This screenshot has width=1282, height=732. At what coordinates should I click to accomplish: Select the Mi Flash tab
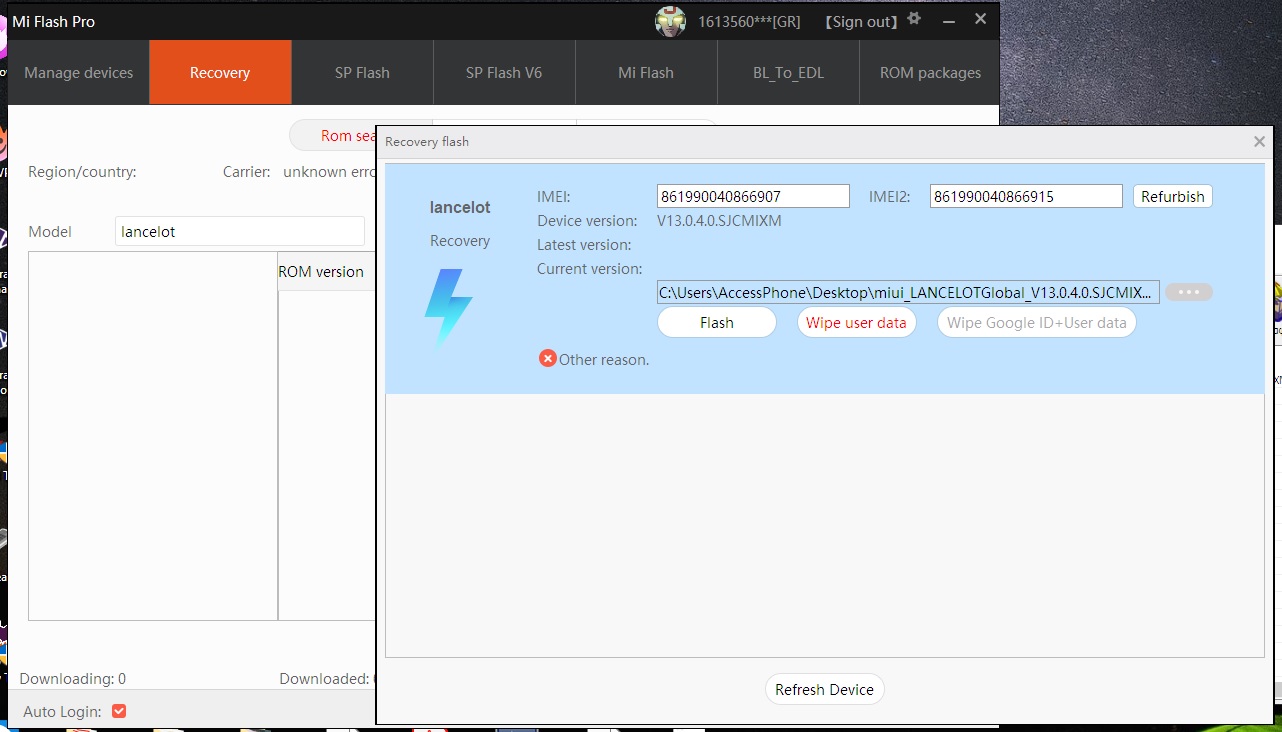[646, 73]
